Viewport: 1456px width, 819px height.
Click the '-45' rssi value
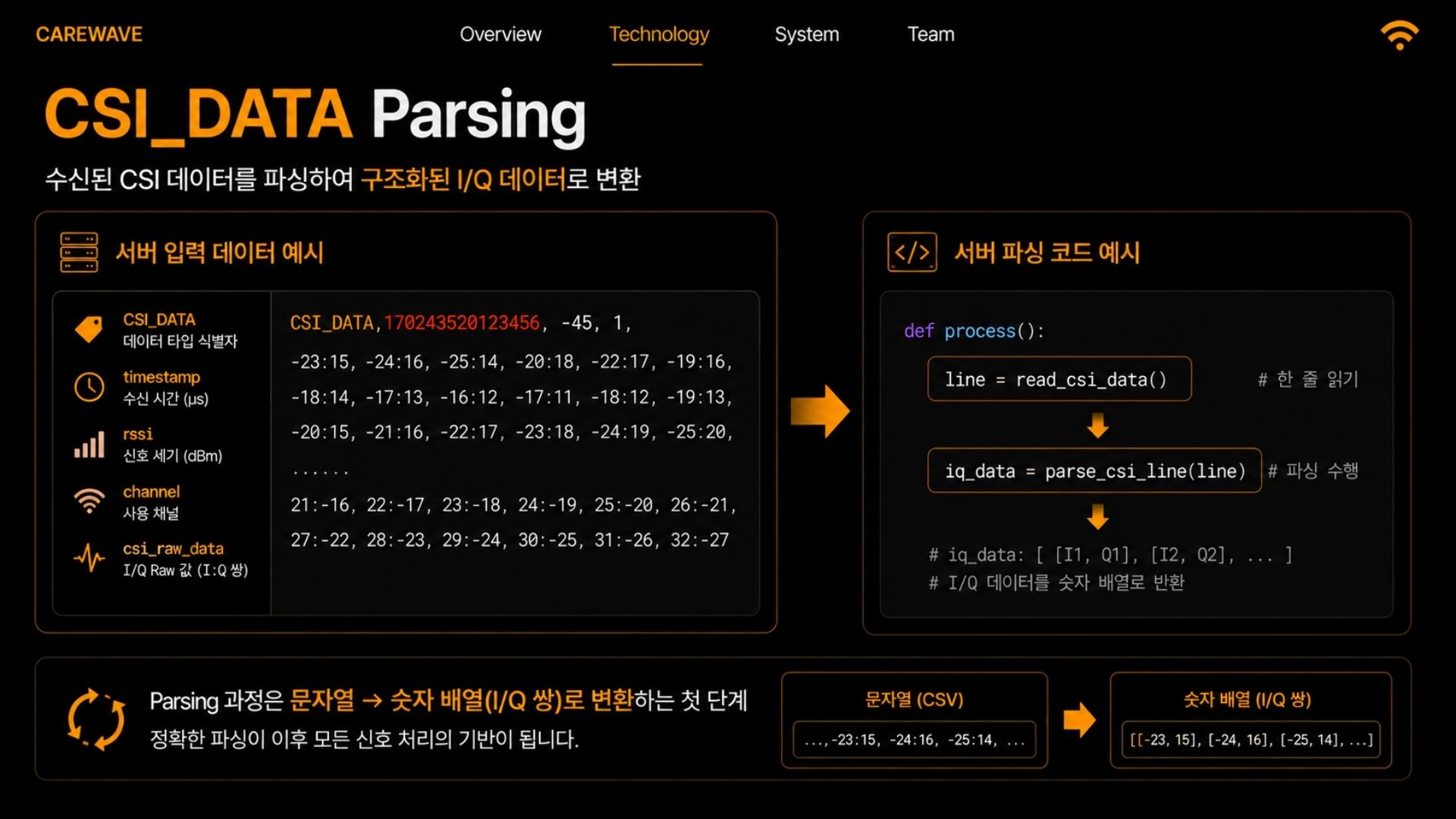click(x=576, y=323)
